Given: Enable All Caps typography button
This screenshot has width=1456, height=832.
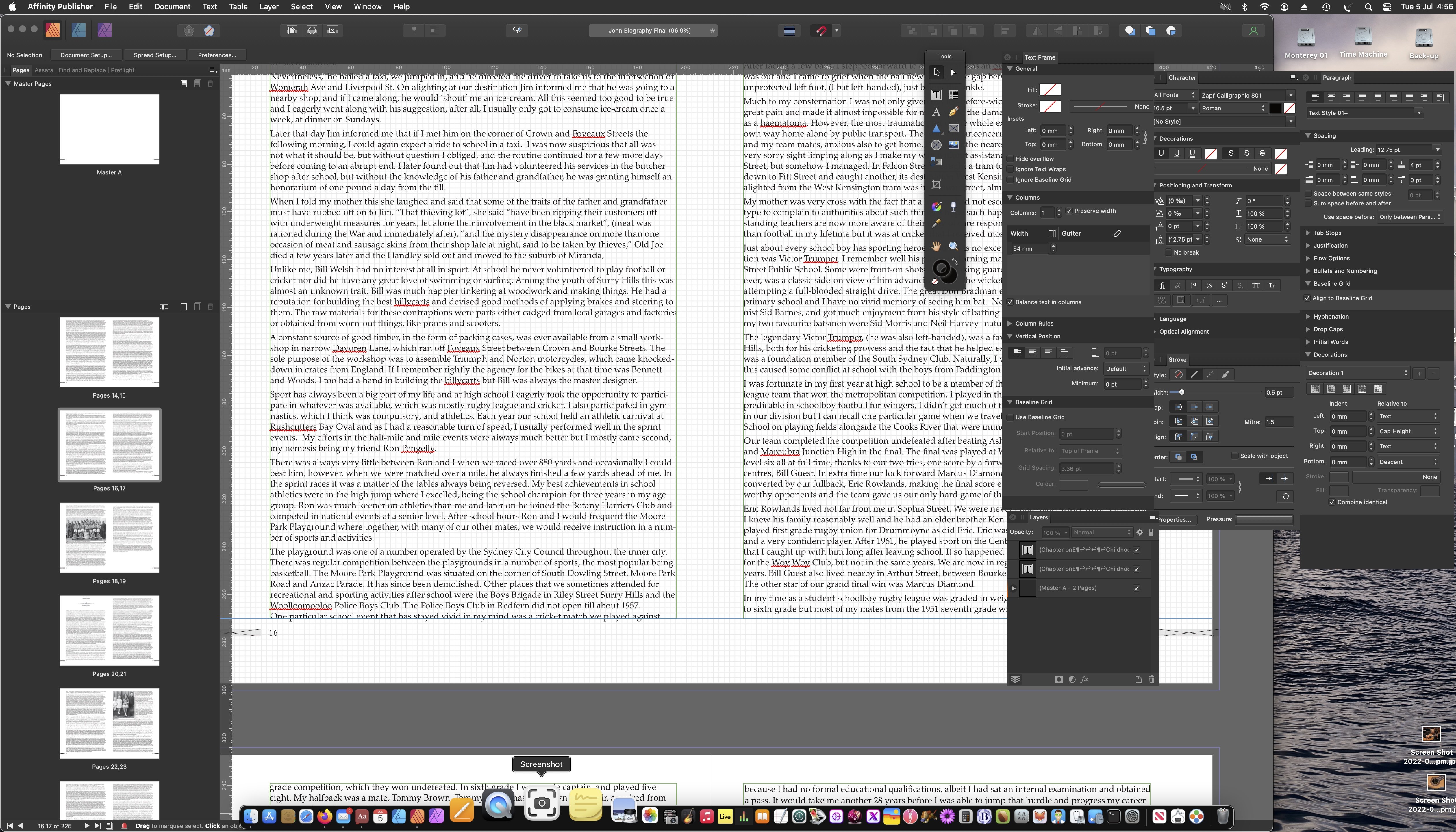Looking at the screenshot, I should pos(1255,285).
